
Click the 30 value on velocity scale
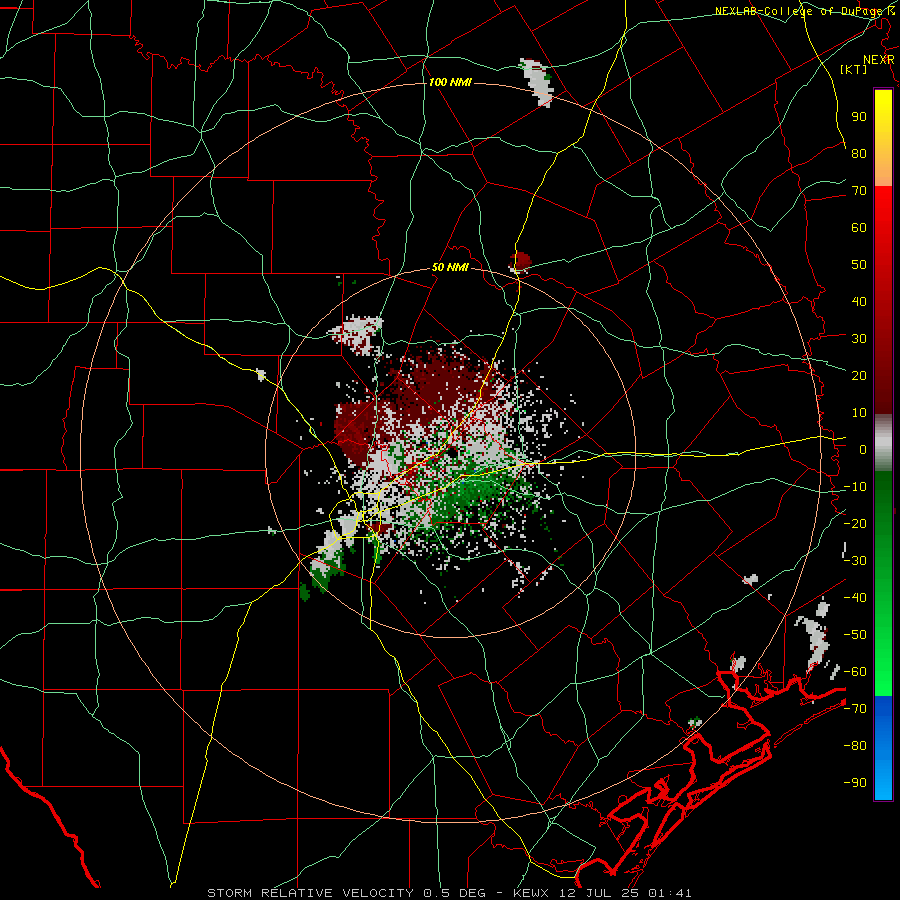[x=859, y=339]
